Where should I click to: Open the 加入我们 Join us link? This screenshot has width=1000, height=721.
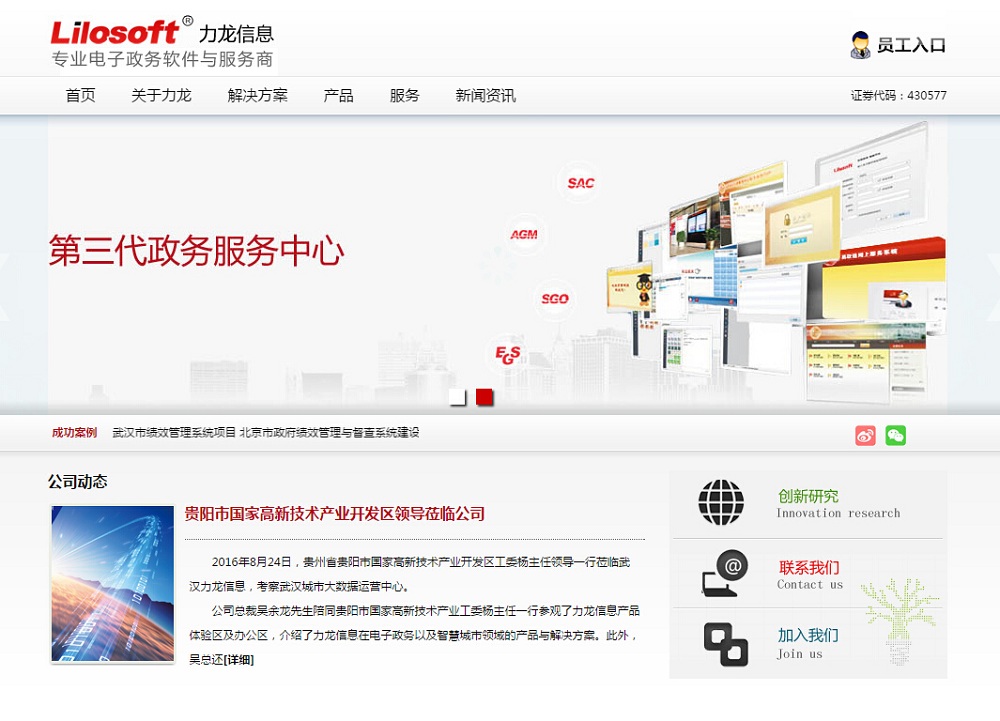pyautogui.click(x=807, y=644)
